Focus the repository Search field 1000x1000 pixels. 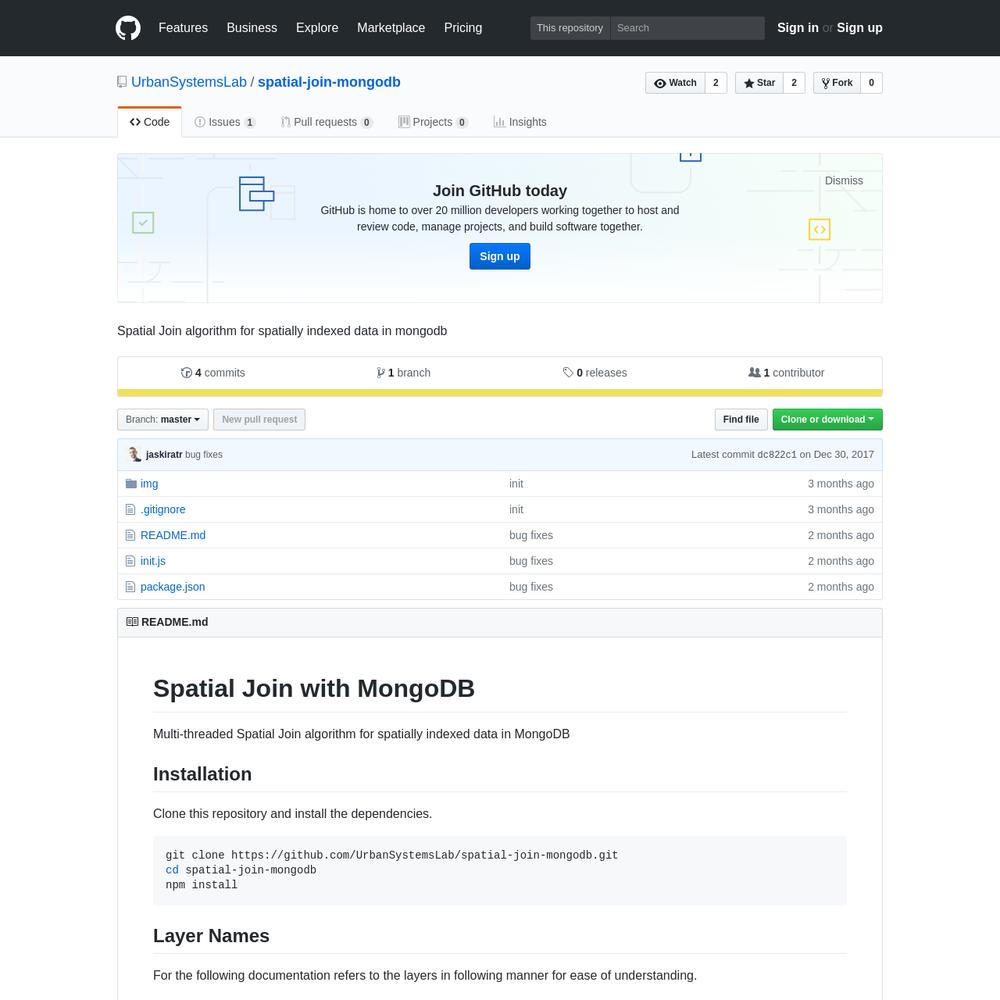coord(688,28)
